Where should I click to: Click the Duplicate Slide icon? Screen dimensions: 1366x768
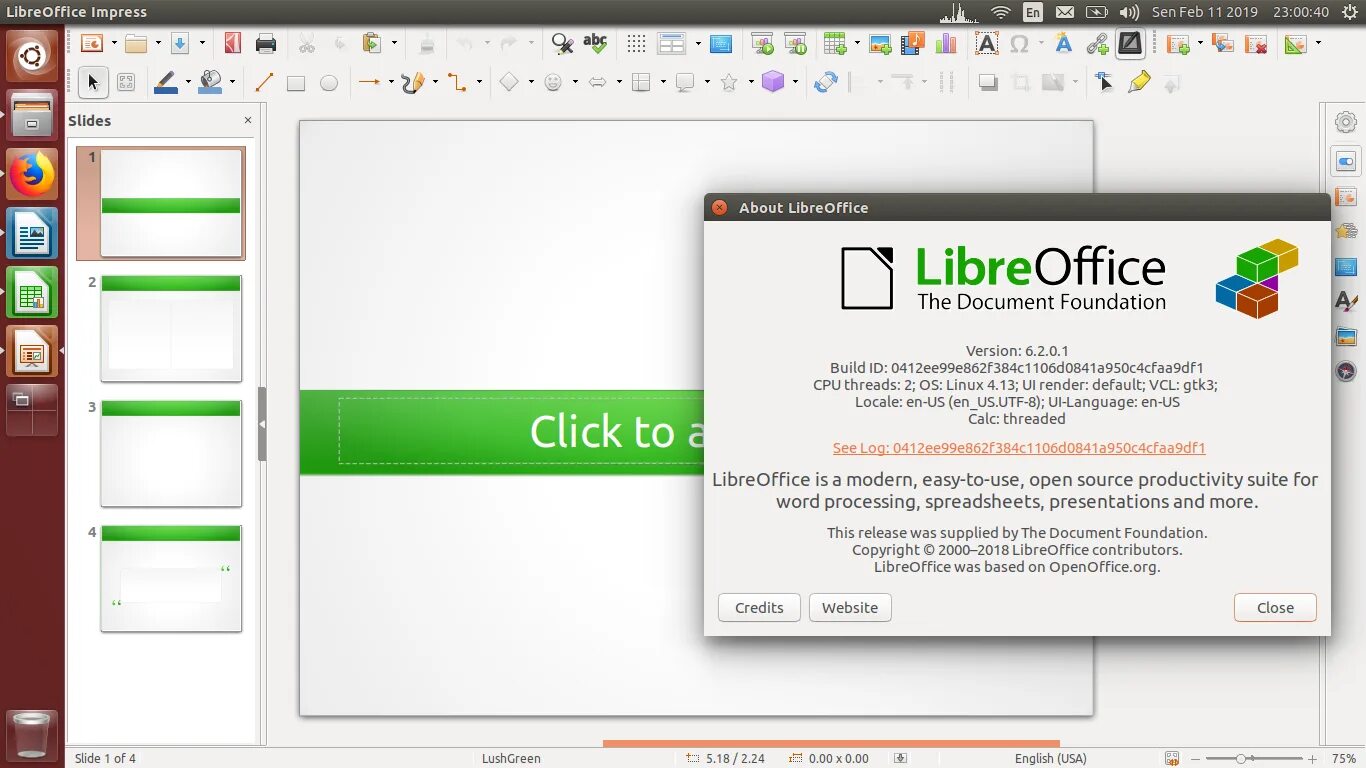click(1222, 43)
